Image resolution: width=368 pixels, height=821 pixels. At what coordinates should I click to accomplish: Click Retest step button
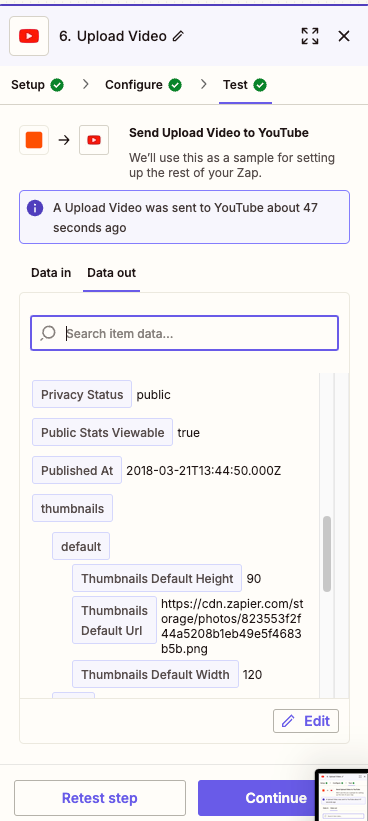[100, 798]
